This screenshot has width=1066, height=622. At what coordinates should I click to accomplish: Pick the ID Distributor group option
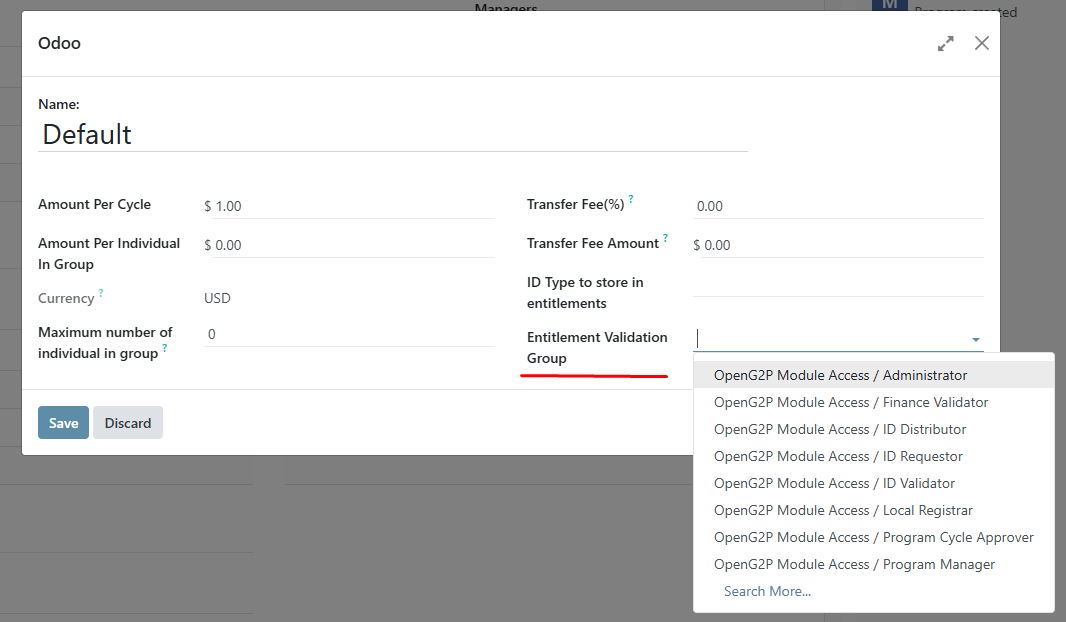(840, 429)
